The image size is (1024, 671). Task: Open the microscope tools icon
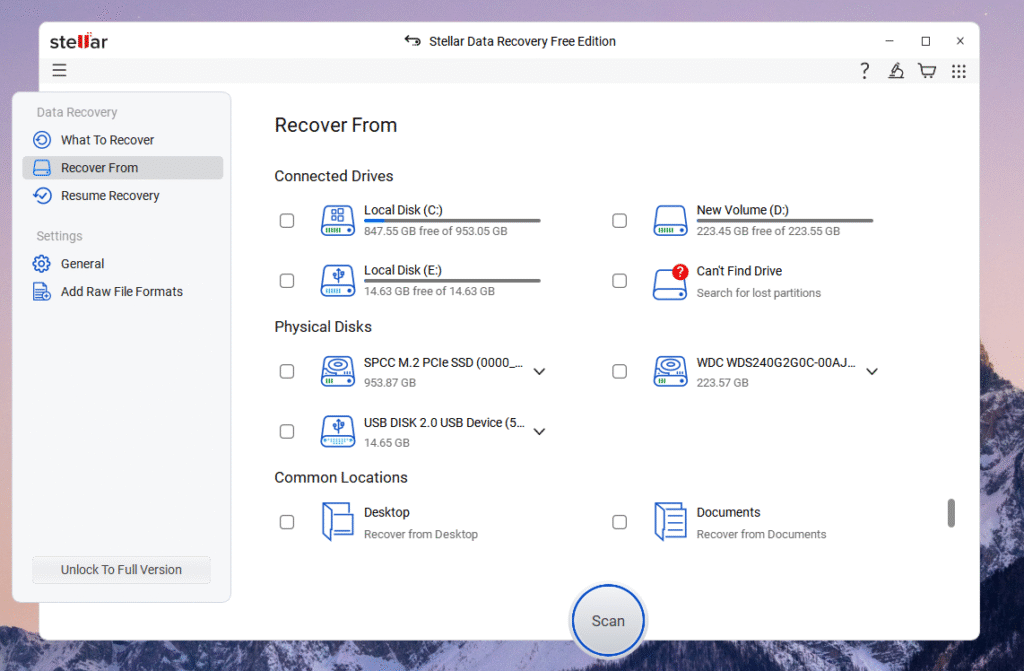pos(896,71)
